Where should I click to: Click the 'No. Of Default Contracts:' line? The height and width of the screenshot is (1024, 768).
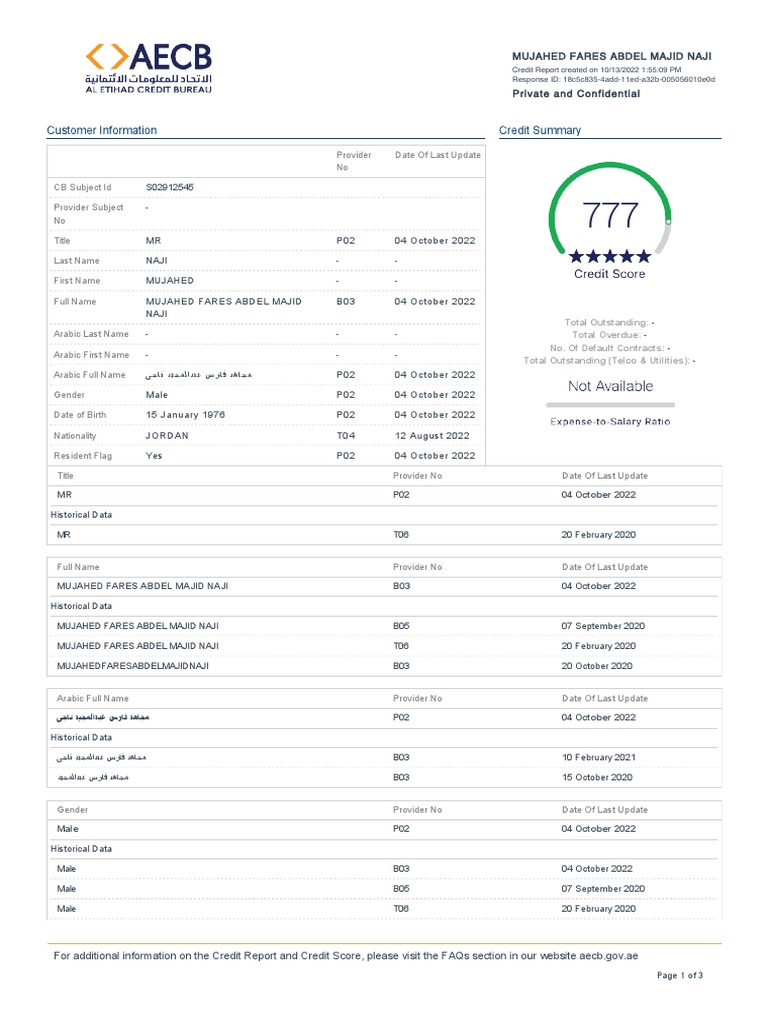(x=610, y=348)
